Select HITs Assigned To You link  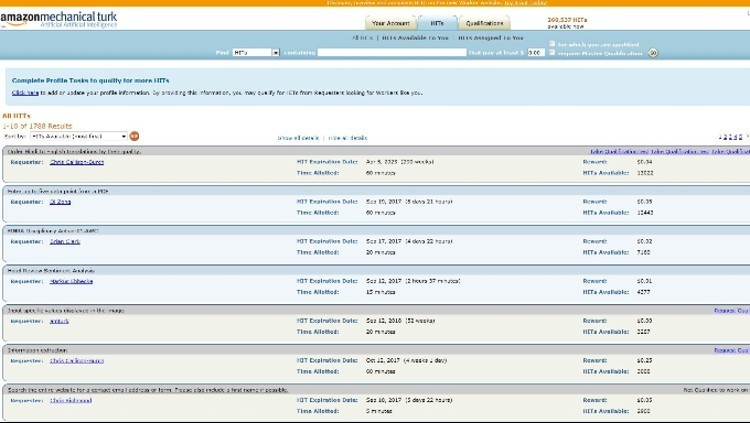click(491, 38)
